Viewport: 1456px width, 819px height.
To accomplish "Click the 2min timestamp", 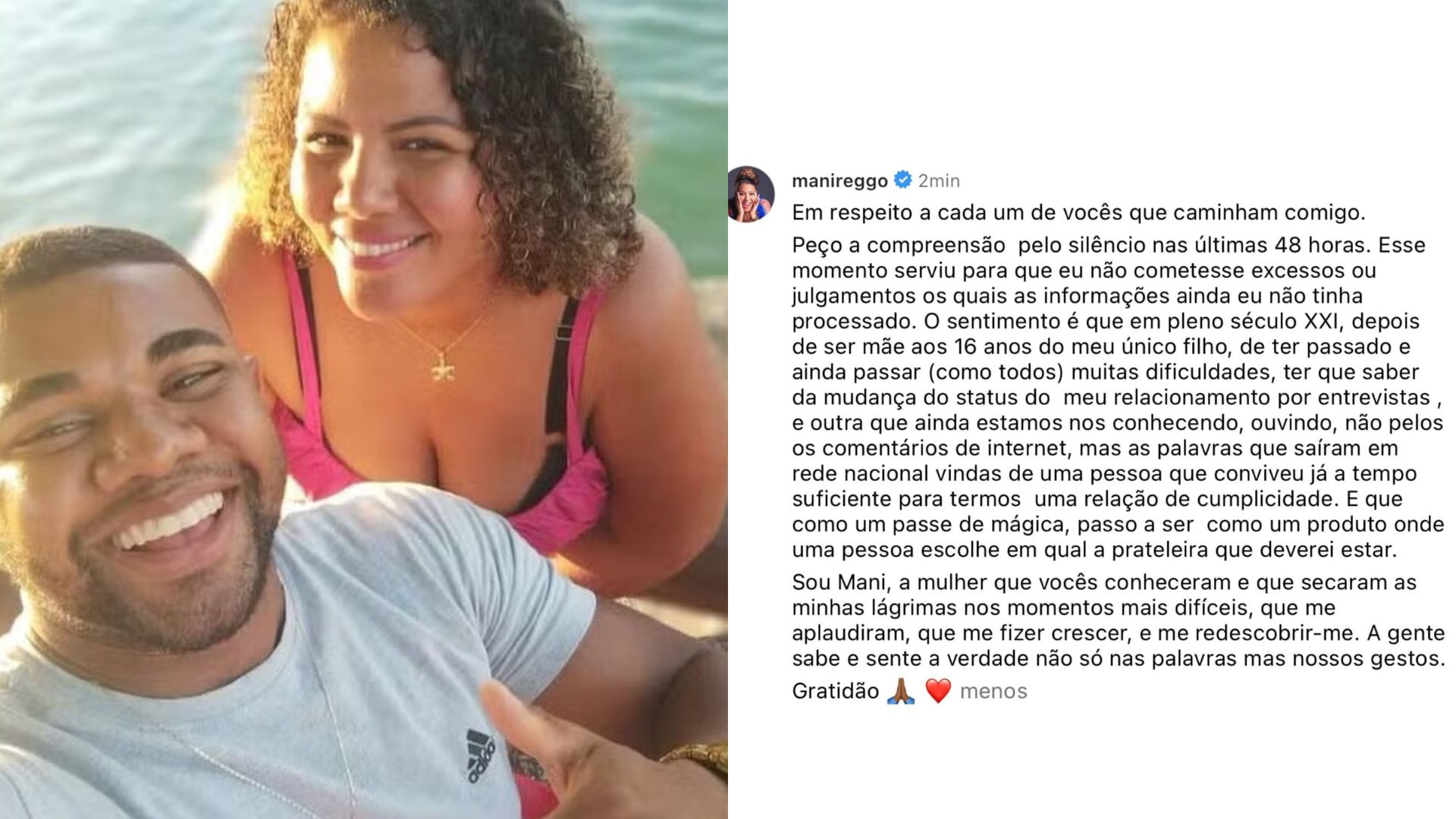I will coord(939,180).
